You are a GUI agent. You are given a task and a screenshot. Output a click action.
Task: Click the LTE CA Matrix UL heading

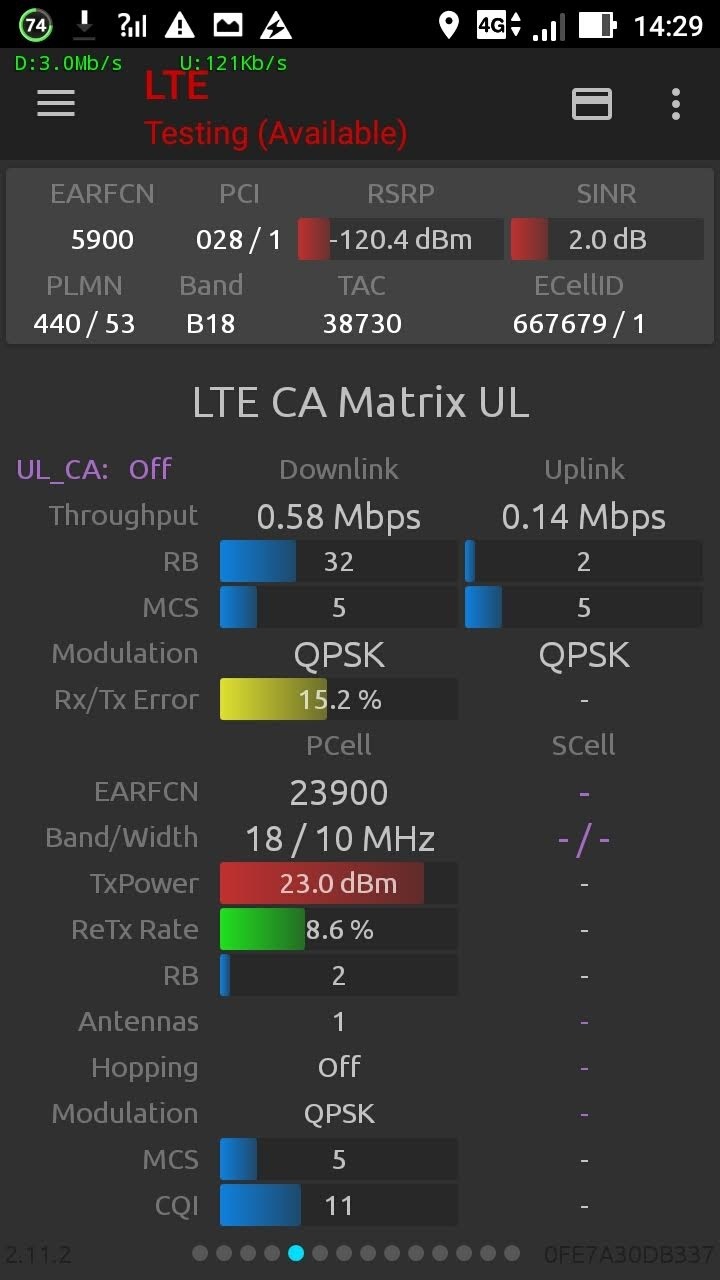[x=360, y=402]
